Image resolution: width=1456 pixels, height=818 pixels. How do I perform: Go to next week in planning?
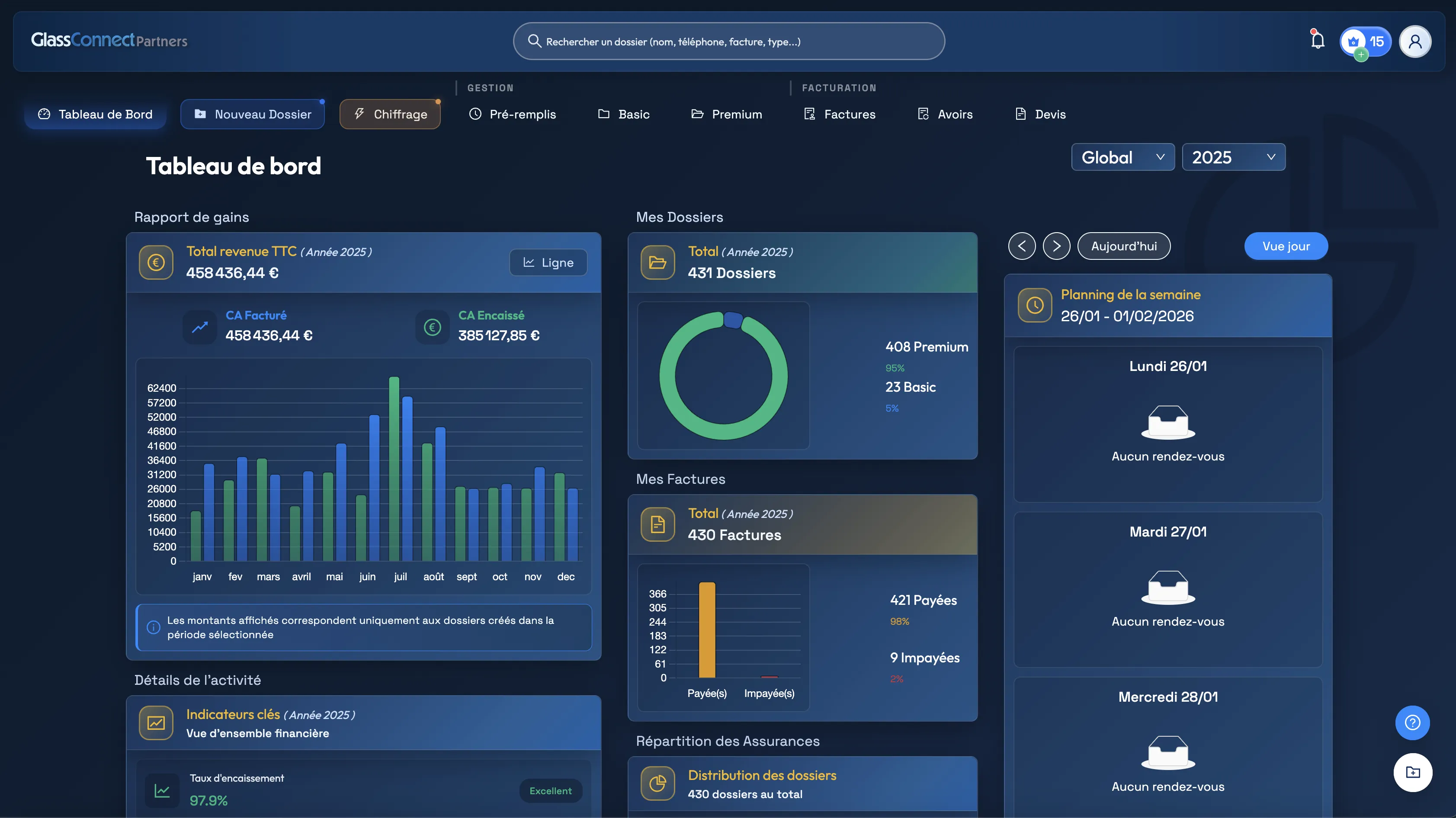pos(1056,246)
